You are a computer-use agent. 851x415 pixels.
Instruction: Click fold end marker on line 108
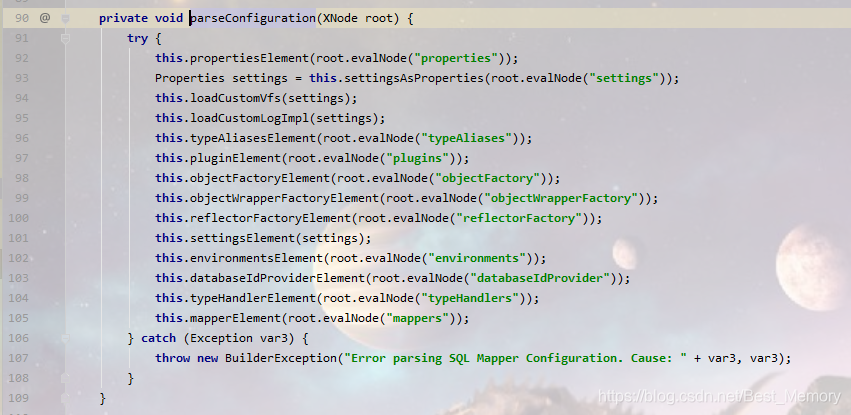(x=65, y=378)
